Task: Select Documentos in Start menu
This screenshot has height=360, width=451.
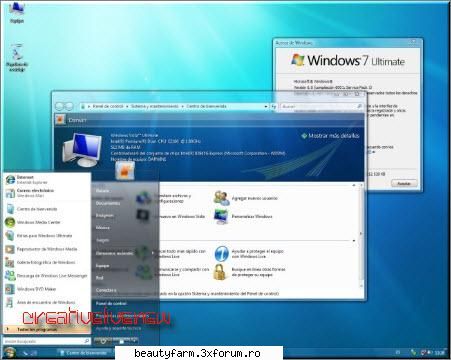Action: 108,203
